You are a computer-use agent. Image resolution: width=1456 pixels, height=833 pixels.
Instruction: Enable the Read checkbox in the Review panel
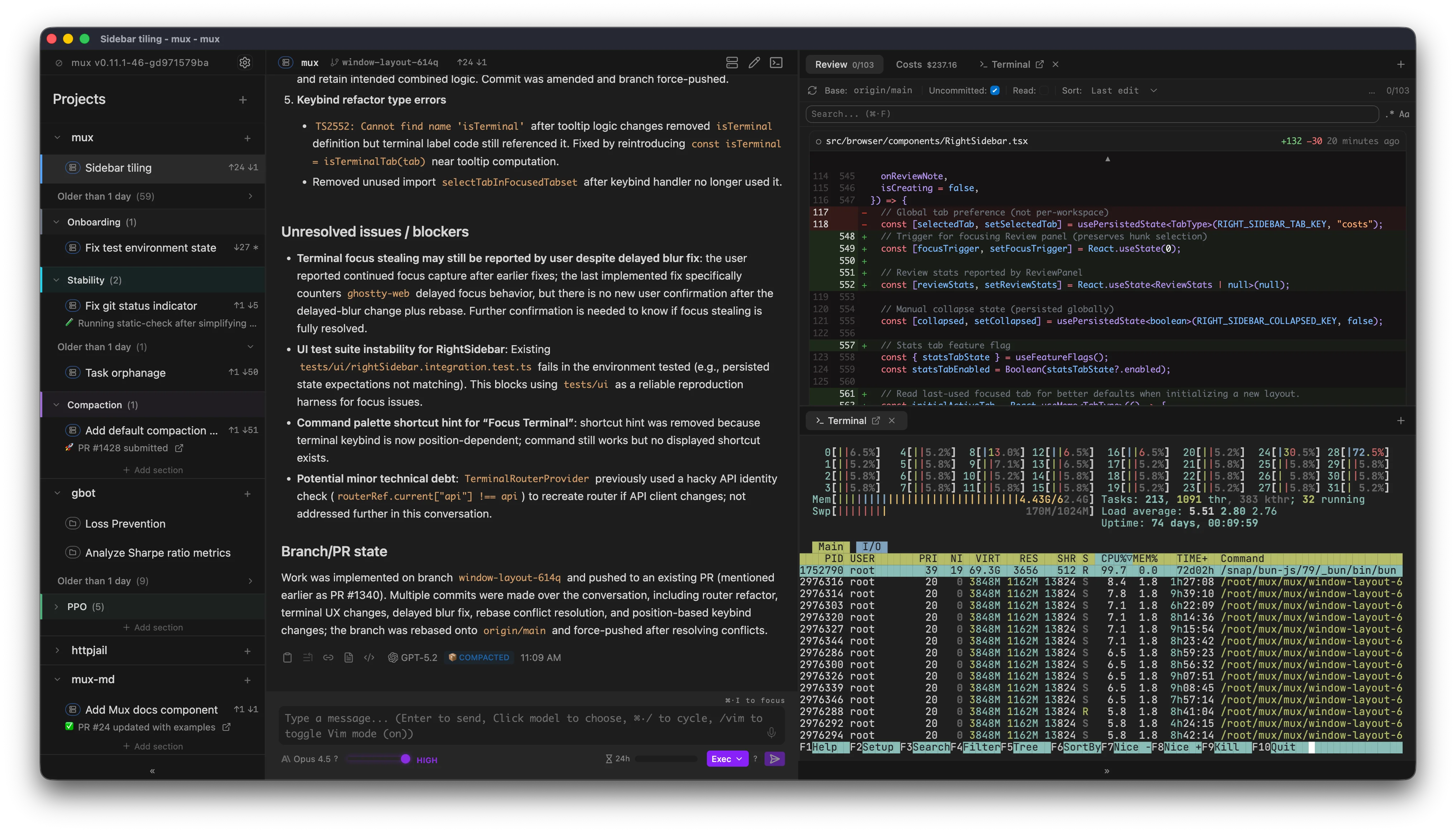1045,90
